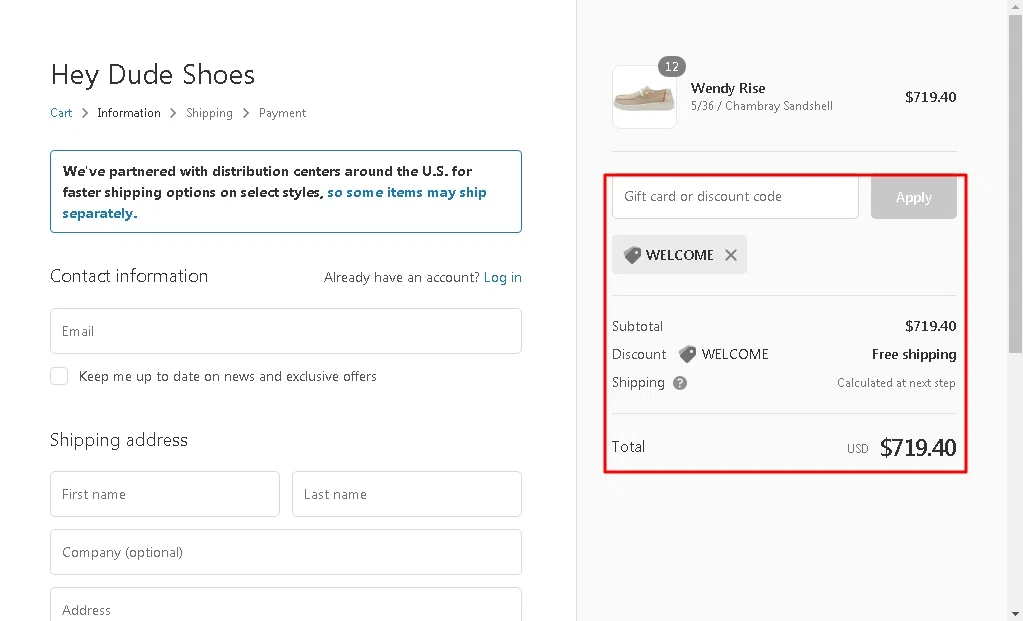Focus the First name field
This screenshot has height=621, width=1023.
coord(165,494)
